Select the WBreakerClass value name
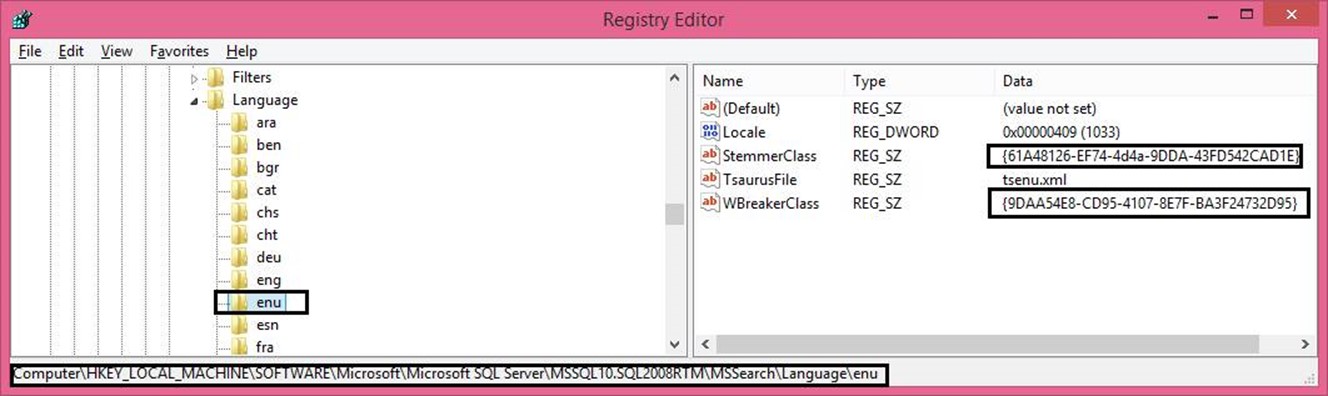This screenshot has width=1328, height=396. coord(771,204)
